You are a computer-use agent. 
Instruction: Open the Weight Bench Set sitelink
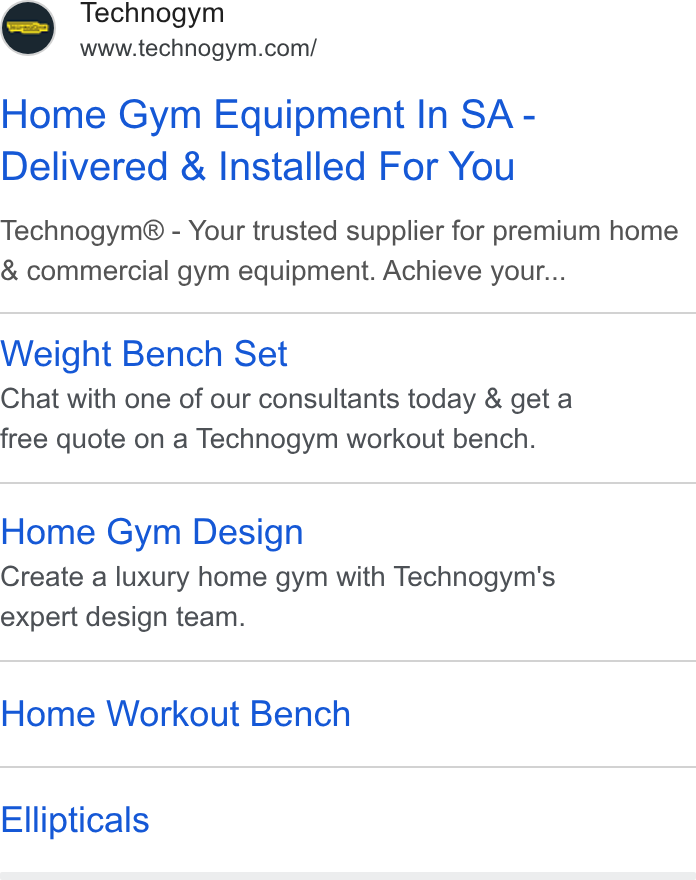click(x=144, y=354)
